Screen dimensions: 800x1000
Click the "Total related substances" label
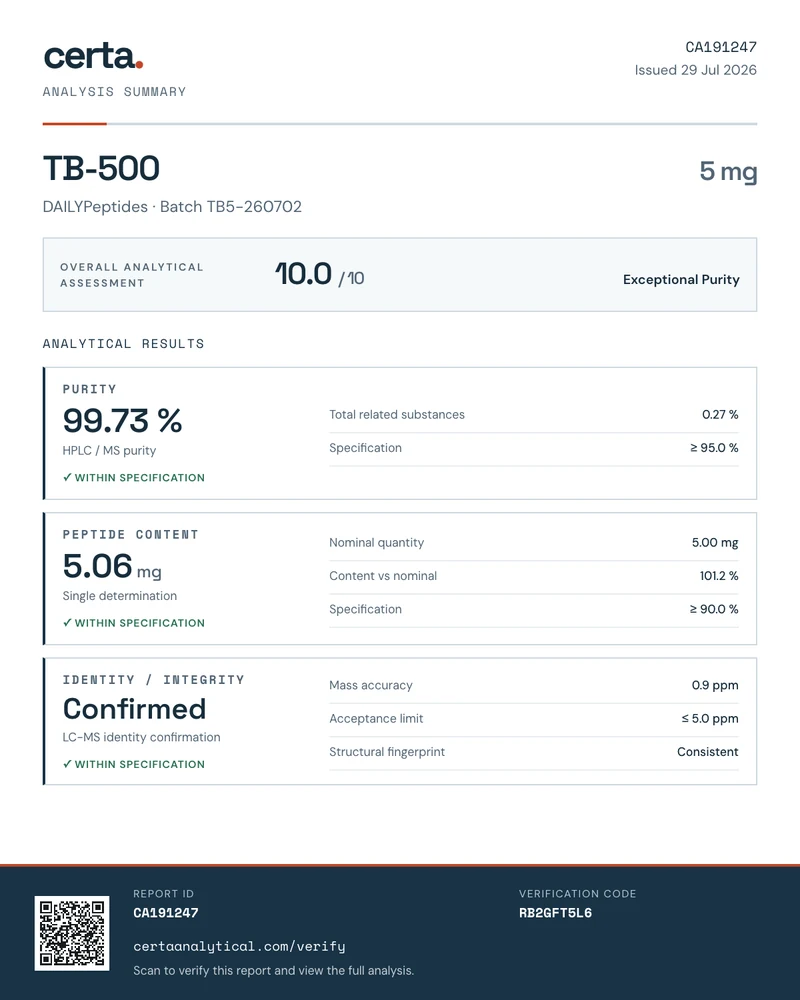pos(397,415)
